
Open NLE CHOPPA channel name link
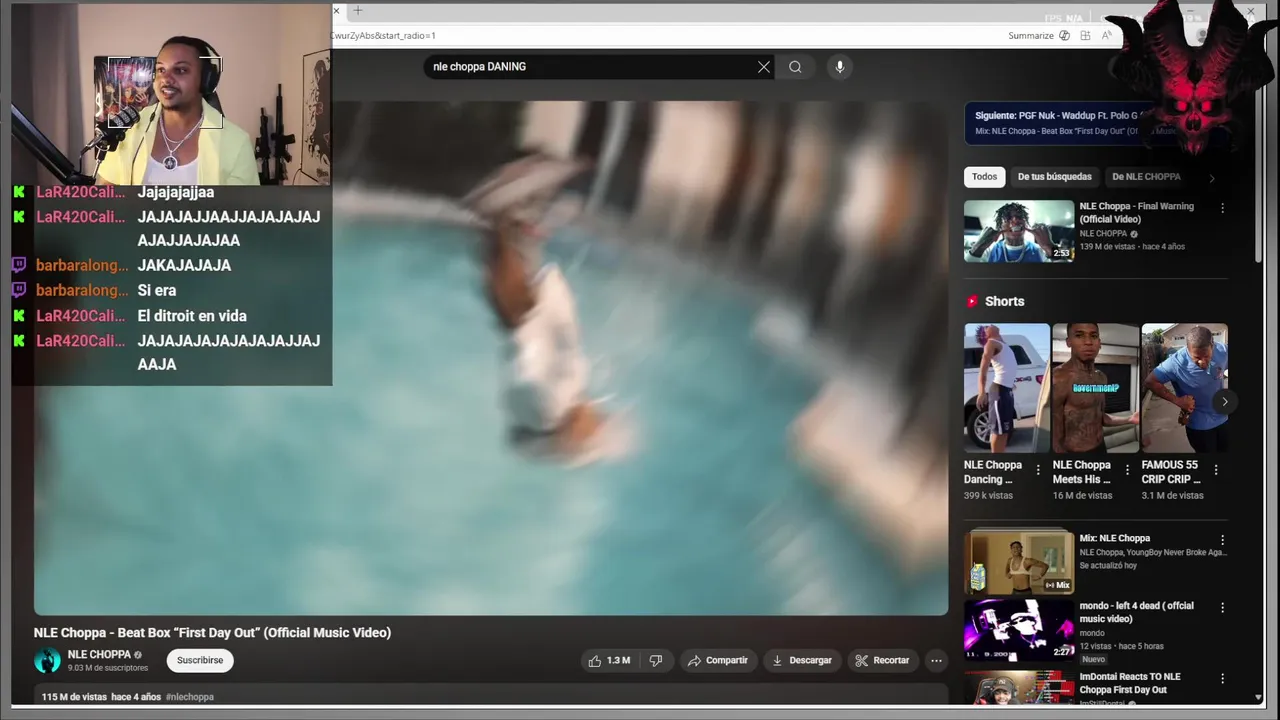99,655
